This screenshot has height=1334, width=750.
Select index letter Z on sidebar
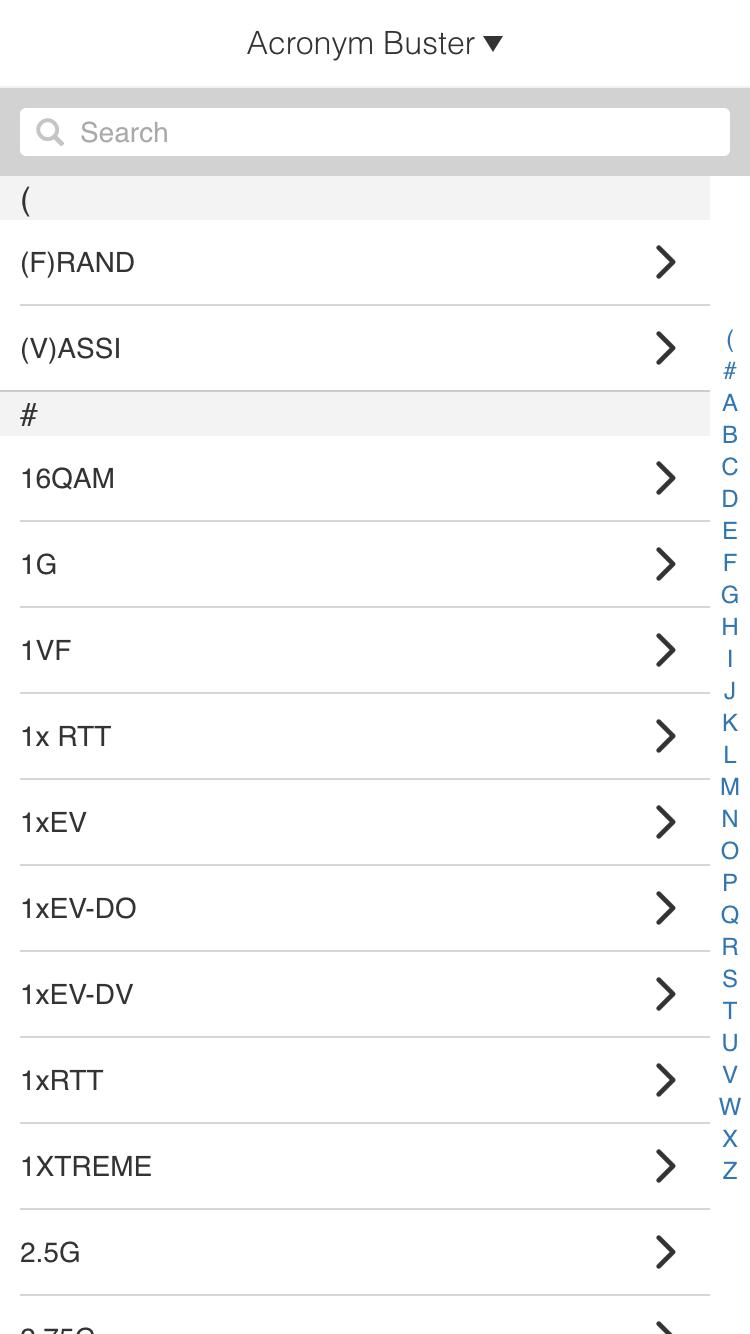click(x=730, y=1170)
